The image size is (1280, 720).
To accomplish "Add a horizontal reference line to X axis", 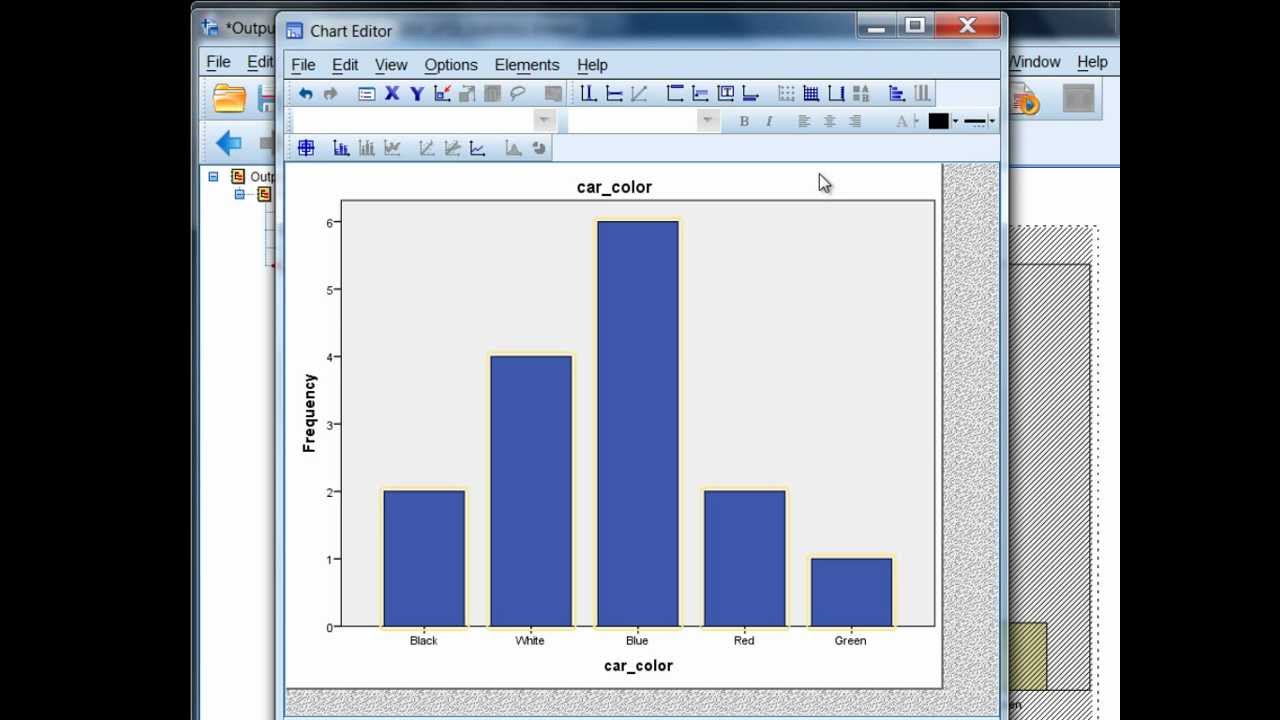I will point(614,93).
